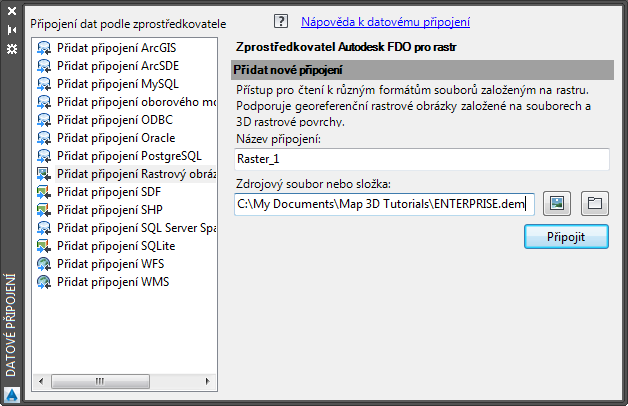This screenshot has height=406, width=628.
Task: Click the Připojit button
Action: tap(566, 237)
